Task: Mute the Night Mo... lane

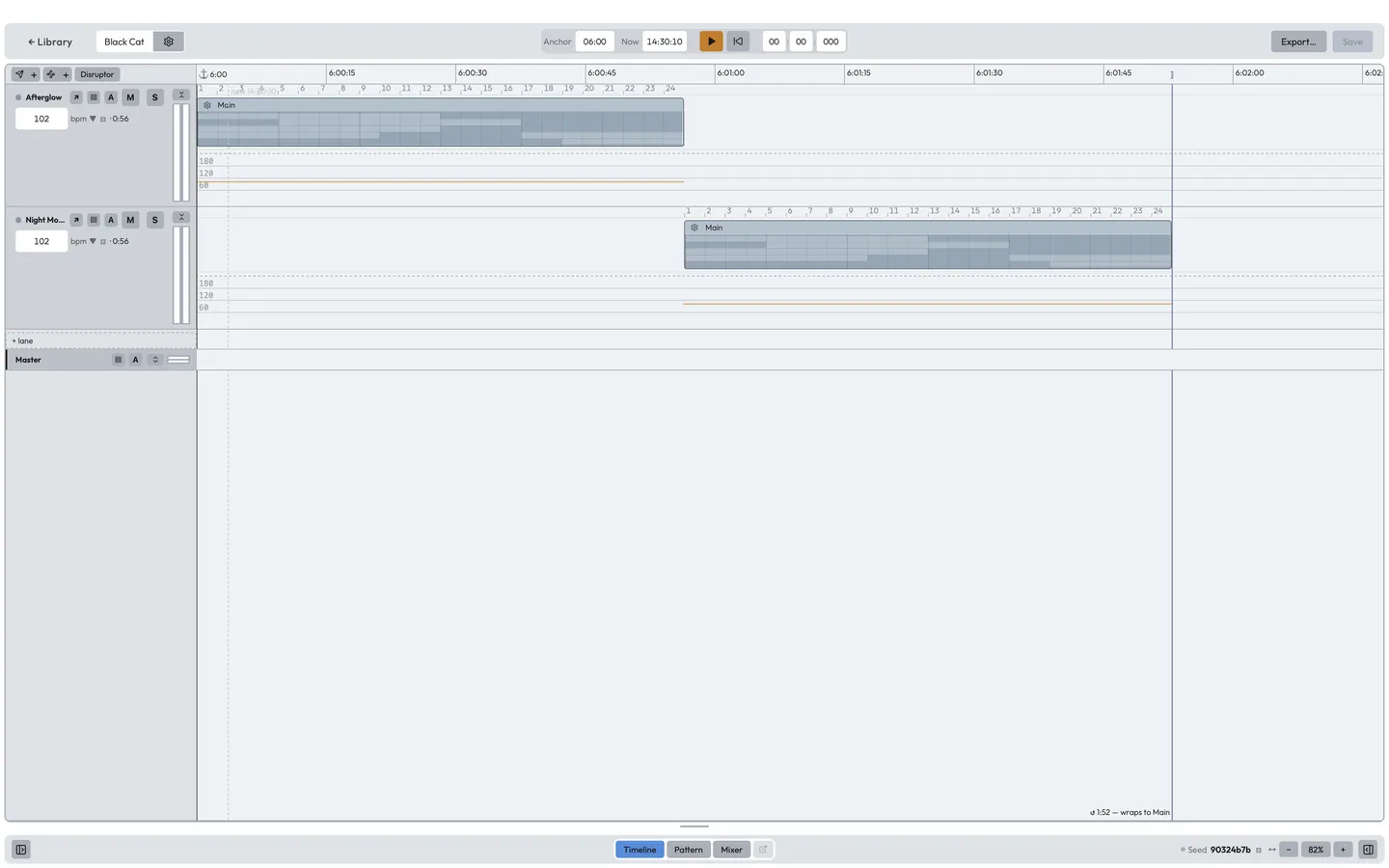Action: coord(130,220)
